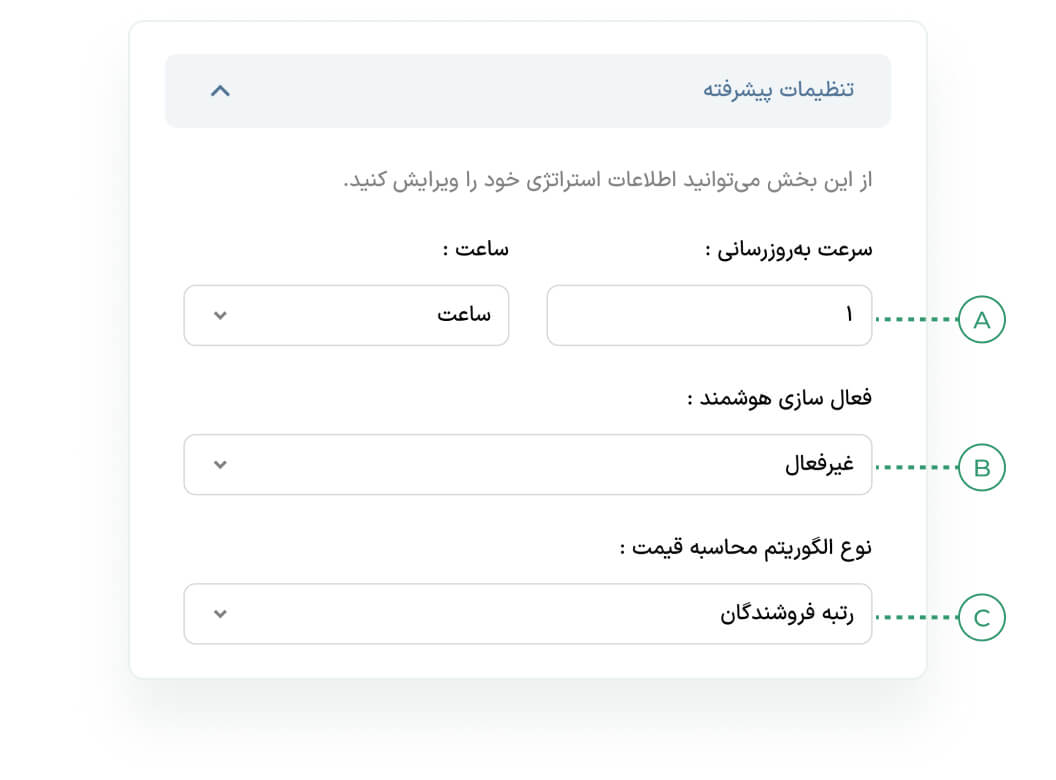The image size is (1056, 780).
Task: Click the circled B marker icon
Action: [x=981, y=468]
